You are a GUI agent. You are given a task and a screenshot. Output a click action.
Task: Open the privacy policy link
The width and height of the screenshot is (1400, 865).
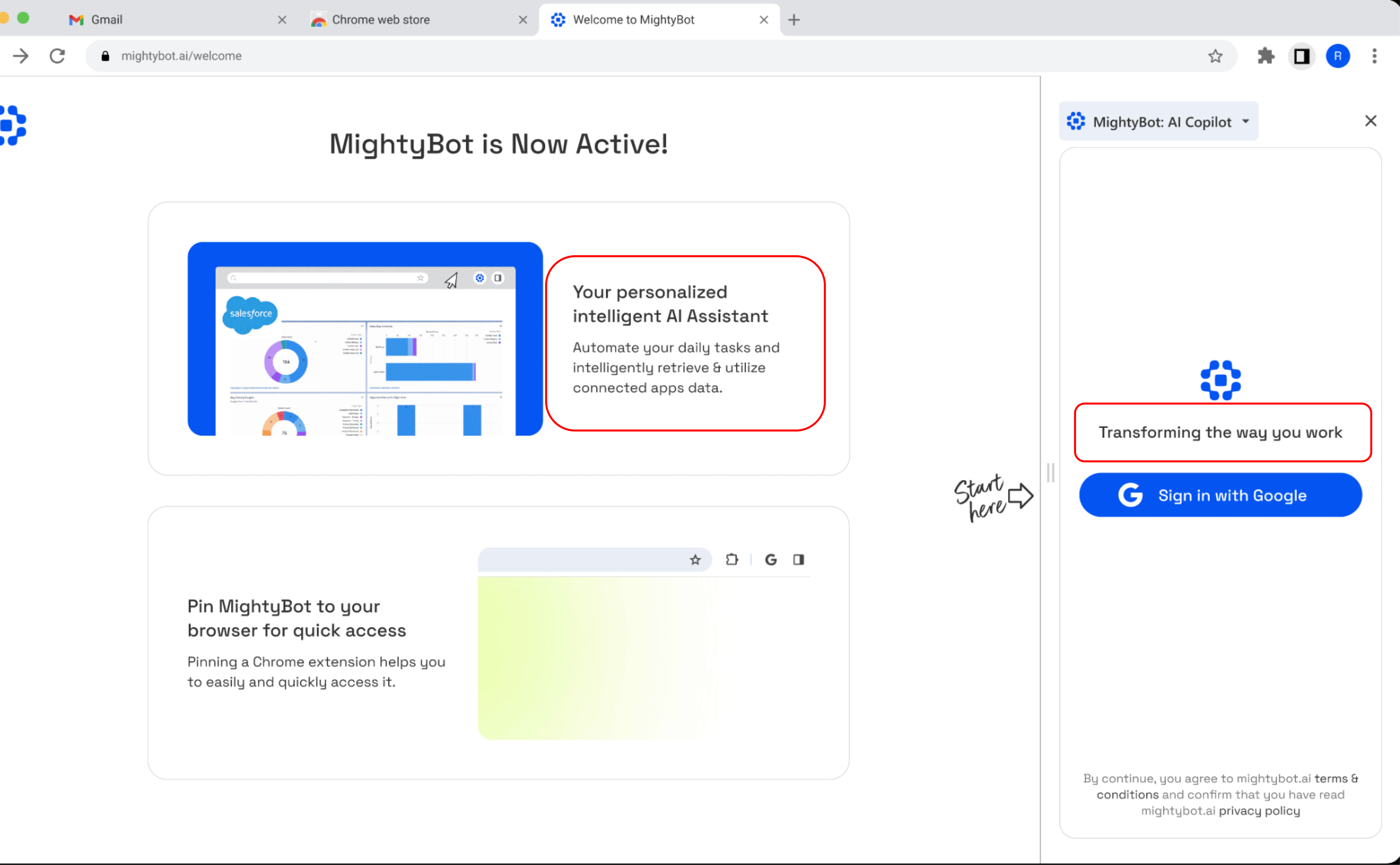click(x=1259, y=811)
